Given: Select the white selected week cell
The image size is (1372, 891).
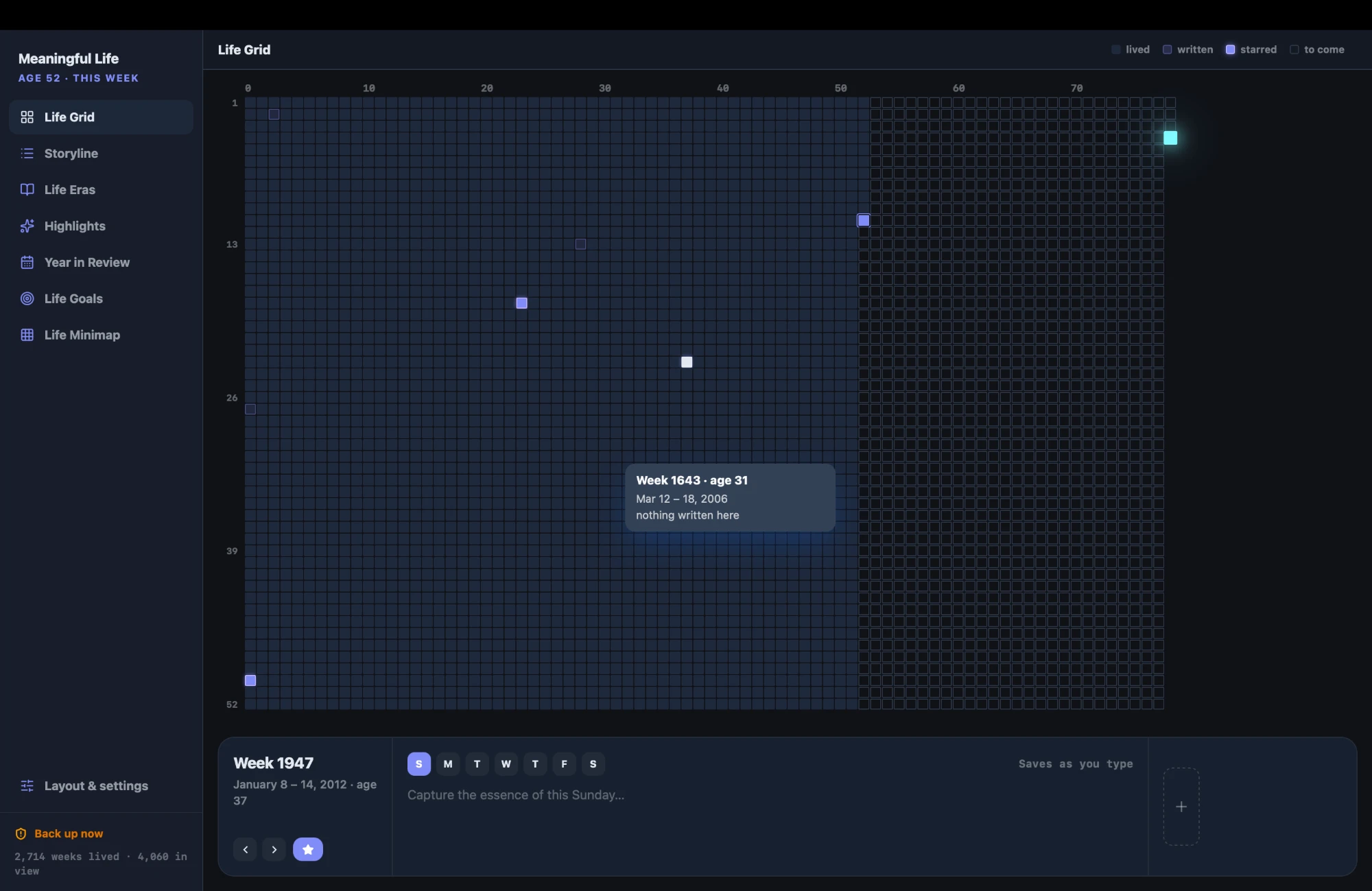Looking at the screenshot, I should [x=687, y=362].
